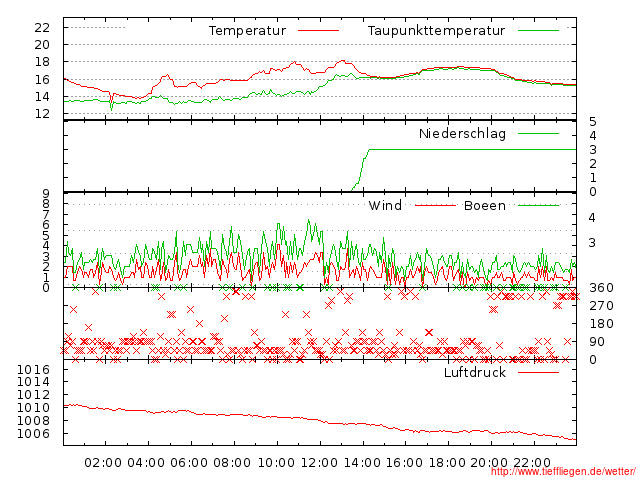Click the 14:00 time axis label
The image size is (640, 480).
[362, 463]
